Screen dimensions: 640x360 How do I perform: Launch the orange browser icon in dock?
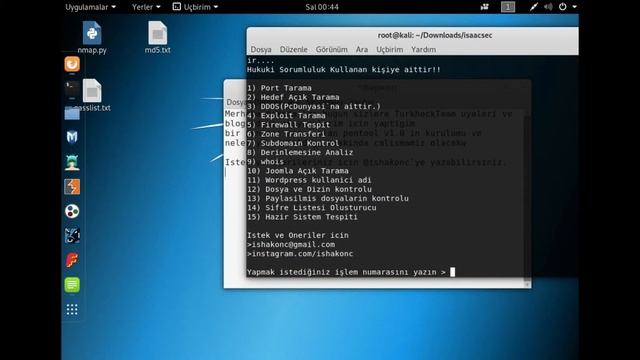point(72,64)
